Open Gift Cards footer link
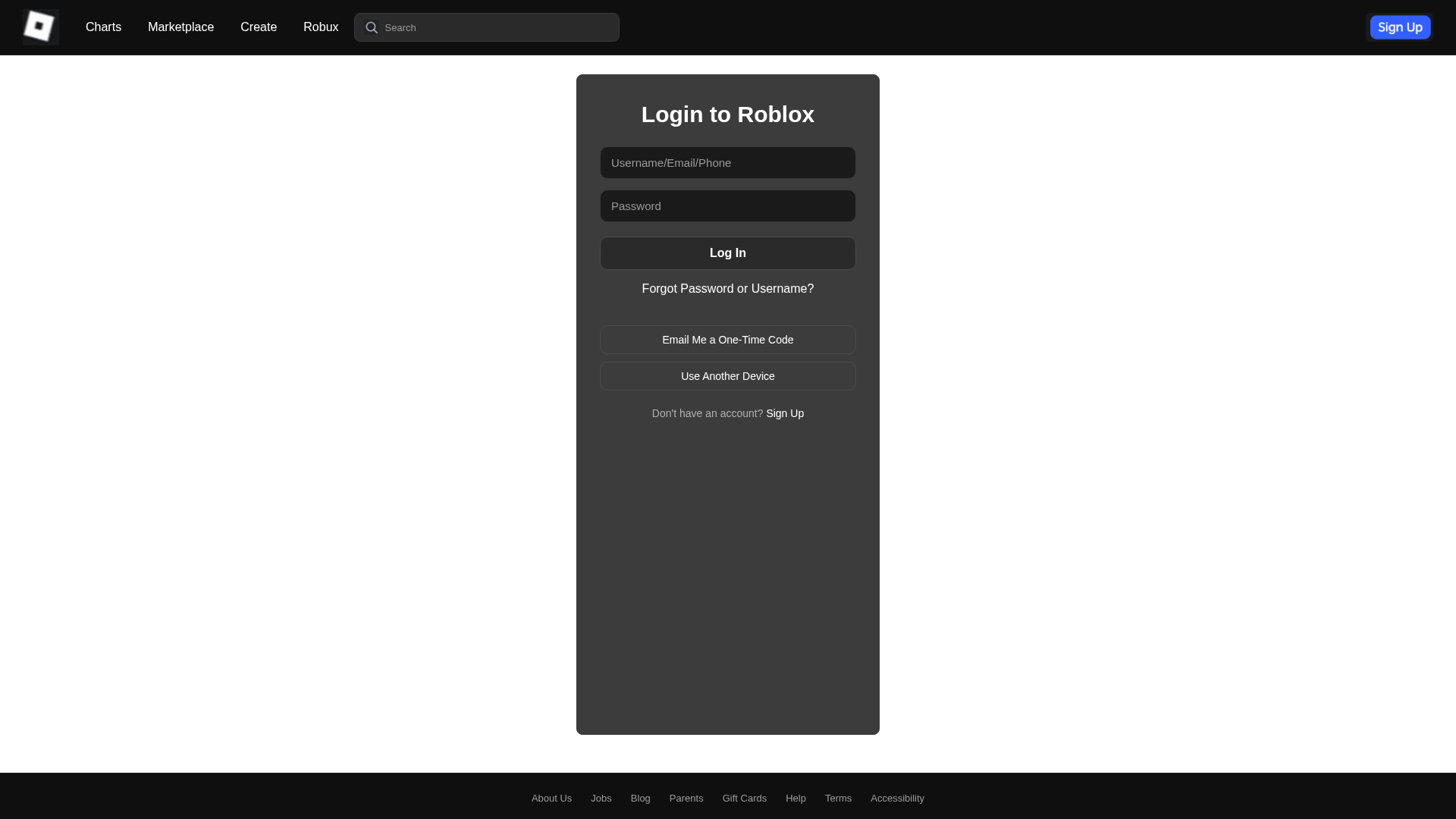 [745, 799]
